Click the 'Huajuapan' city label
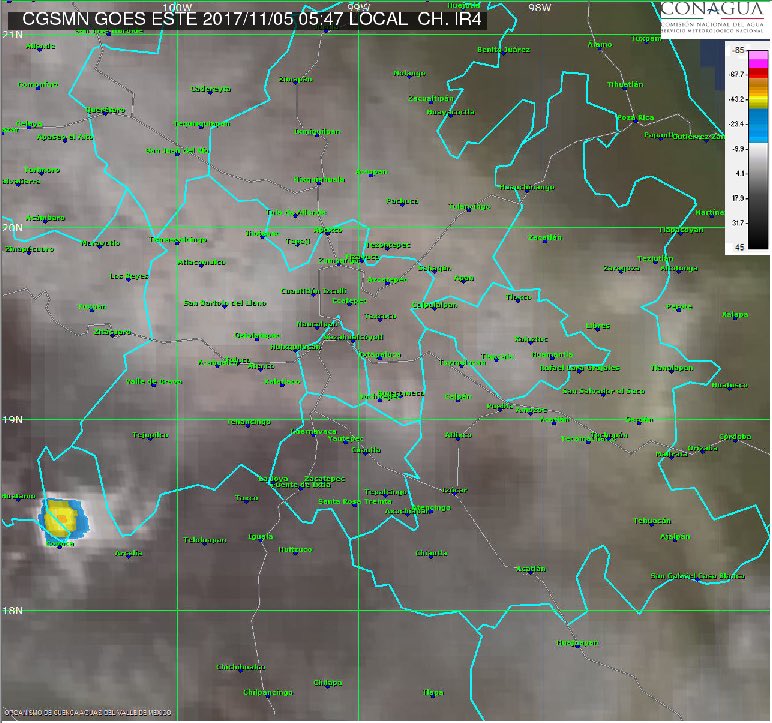This screenshot has width=772, height=723. point(578,643)
